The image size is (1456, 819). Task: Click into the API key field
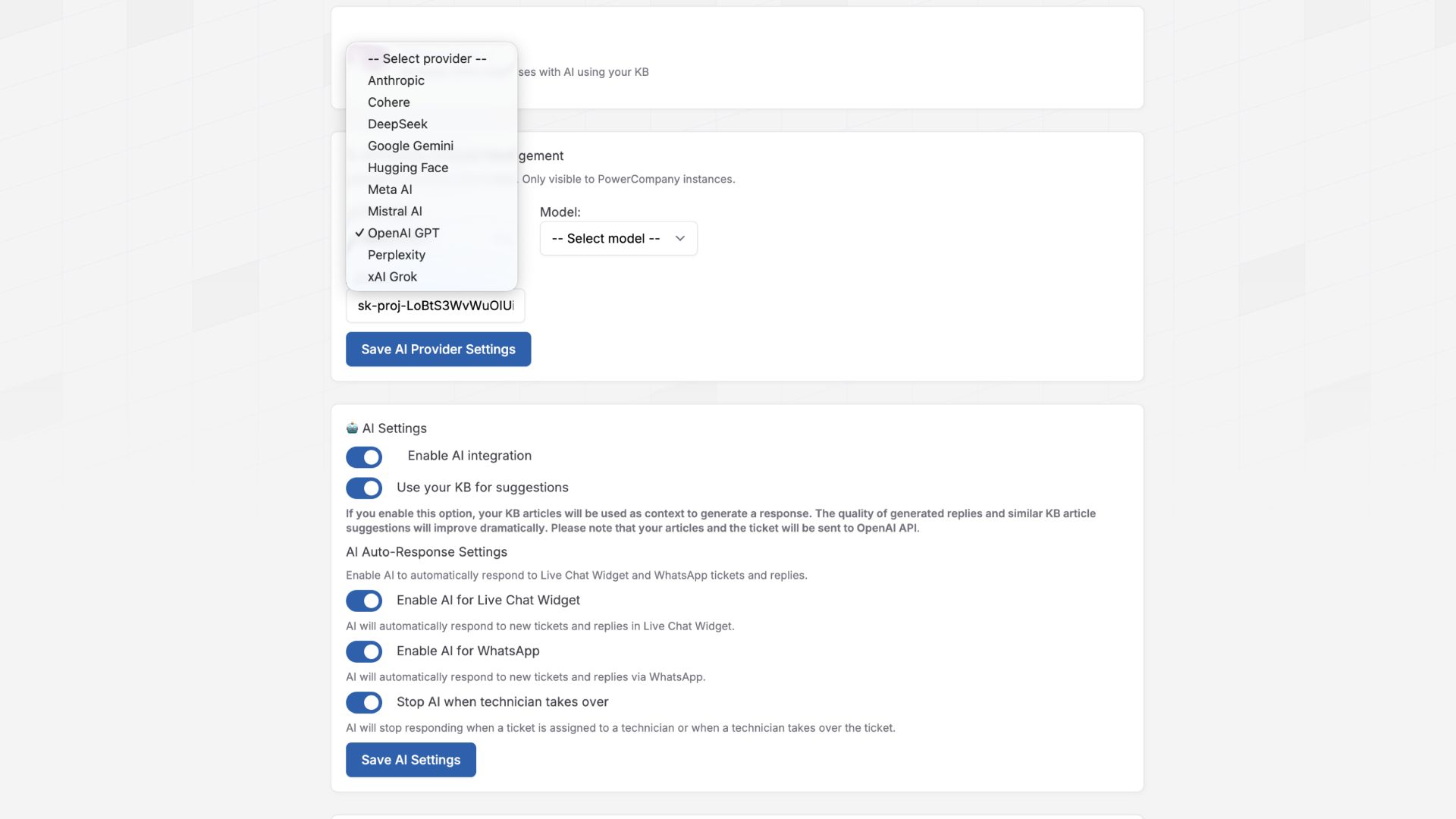(x=435, y=306)
